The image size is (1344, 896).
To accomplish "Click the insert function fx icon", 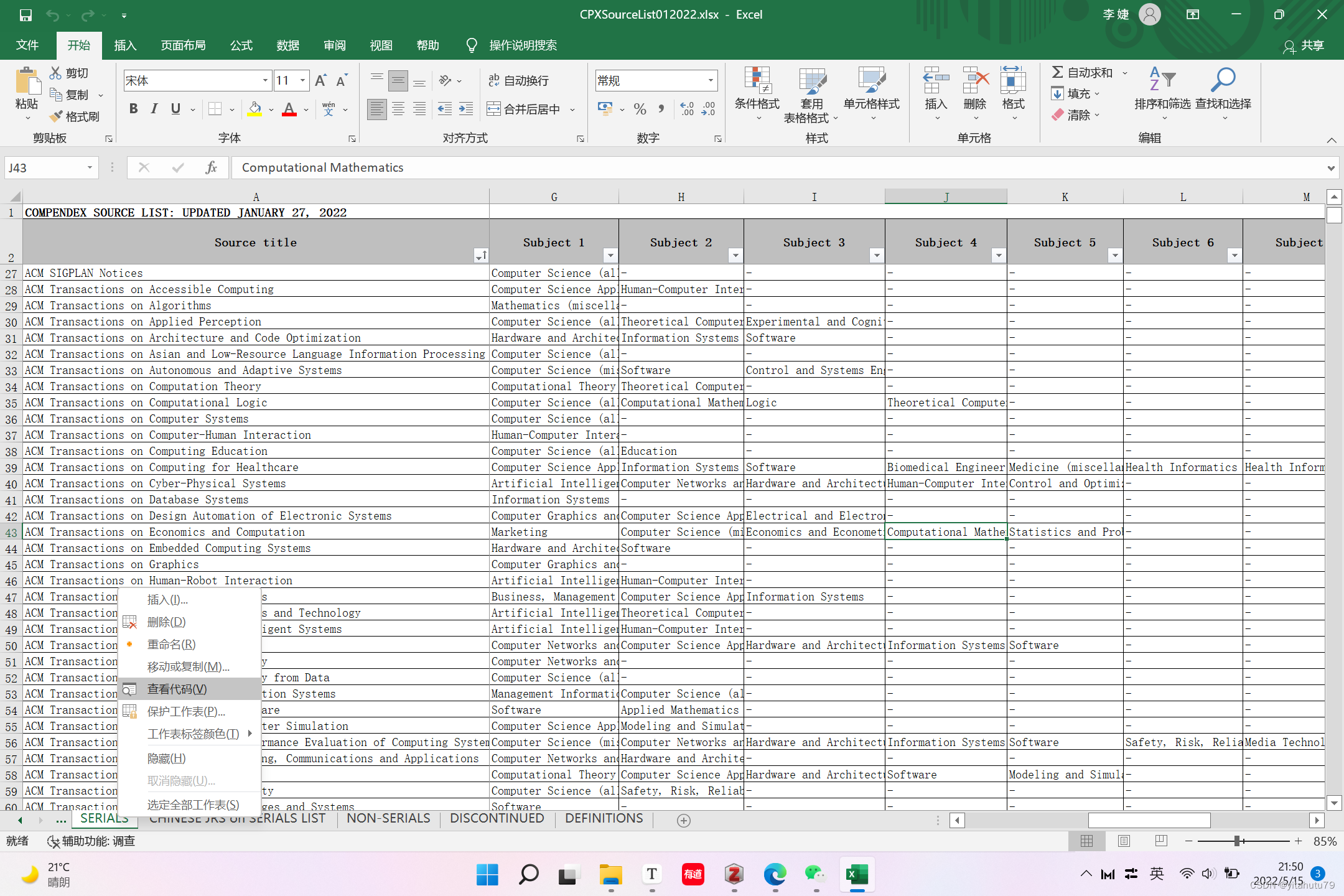I will click(x=211, y=167).
